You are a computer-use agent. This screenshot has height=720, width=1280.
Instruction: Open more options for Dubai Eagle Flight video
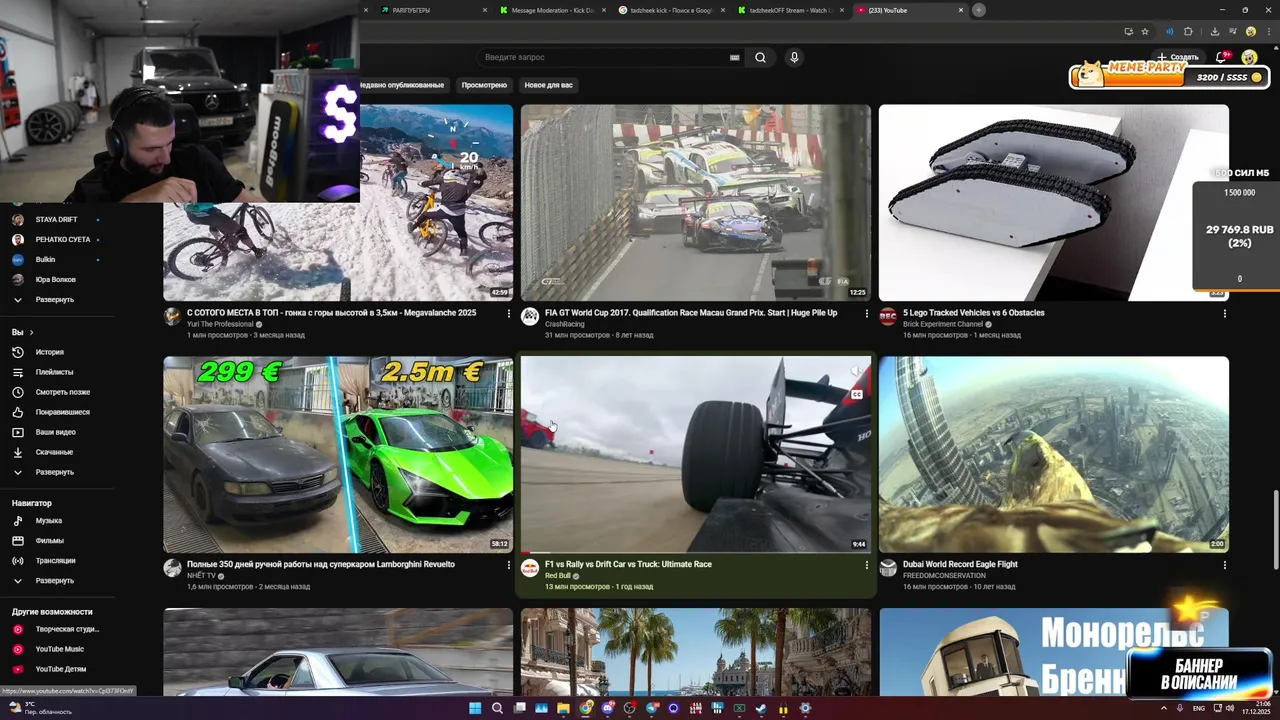click(x=1224, y=565)
